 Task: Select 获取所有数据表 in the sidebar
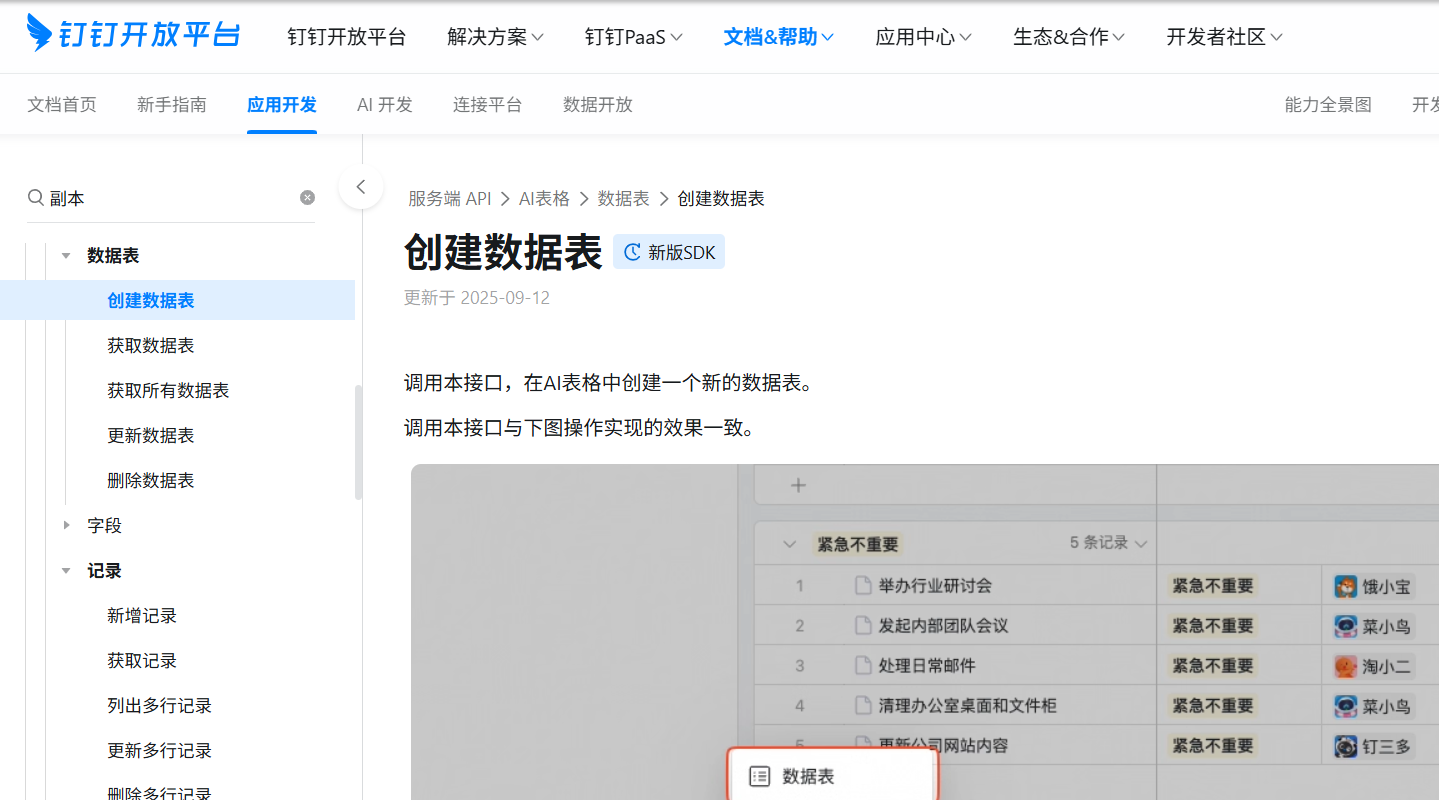tap(168, 391)
